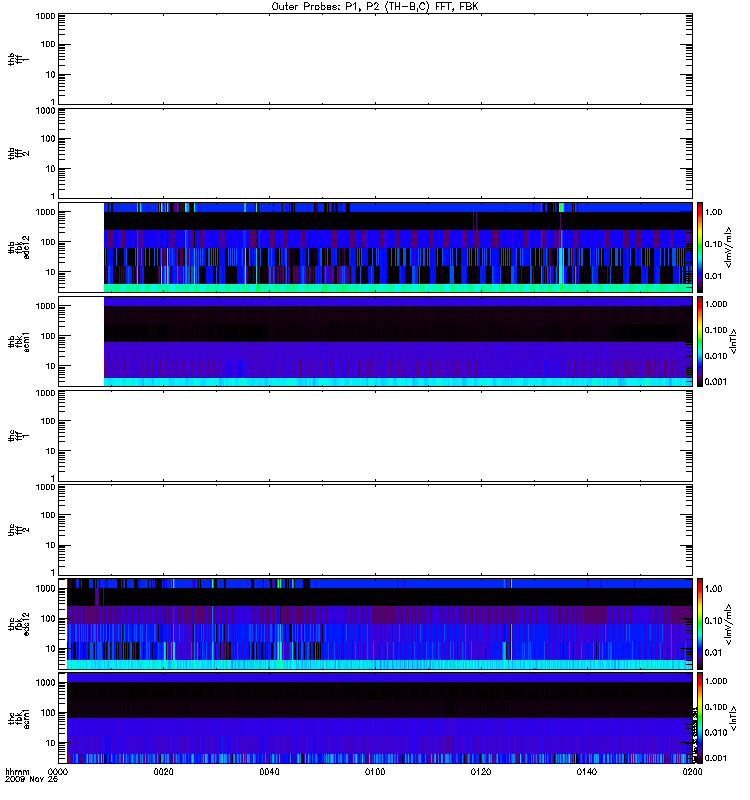
Task: Click the "<|nT|>" unit label beside thb scm1 color bar
Action: (x=733, y=341)
